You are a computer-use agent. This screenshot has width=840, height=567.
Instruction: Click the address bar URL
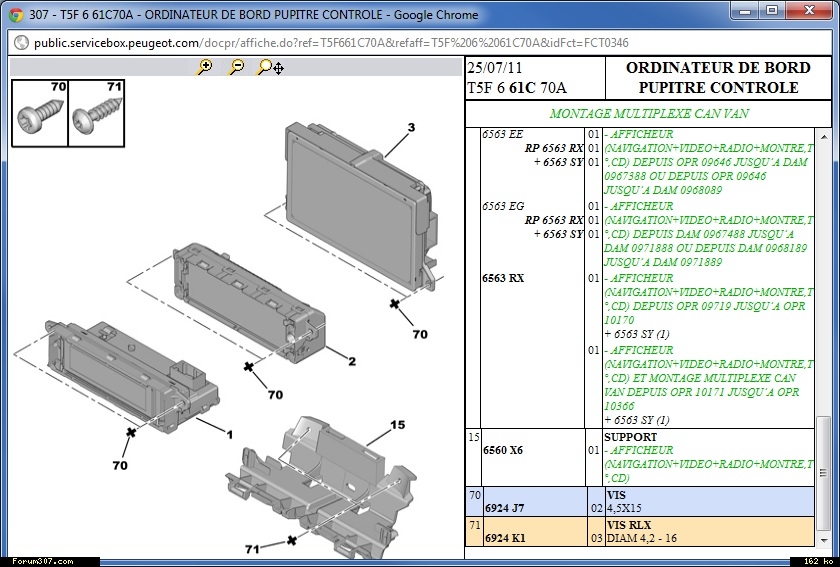click(x=331, y=43)
